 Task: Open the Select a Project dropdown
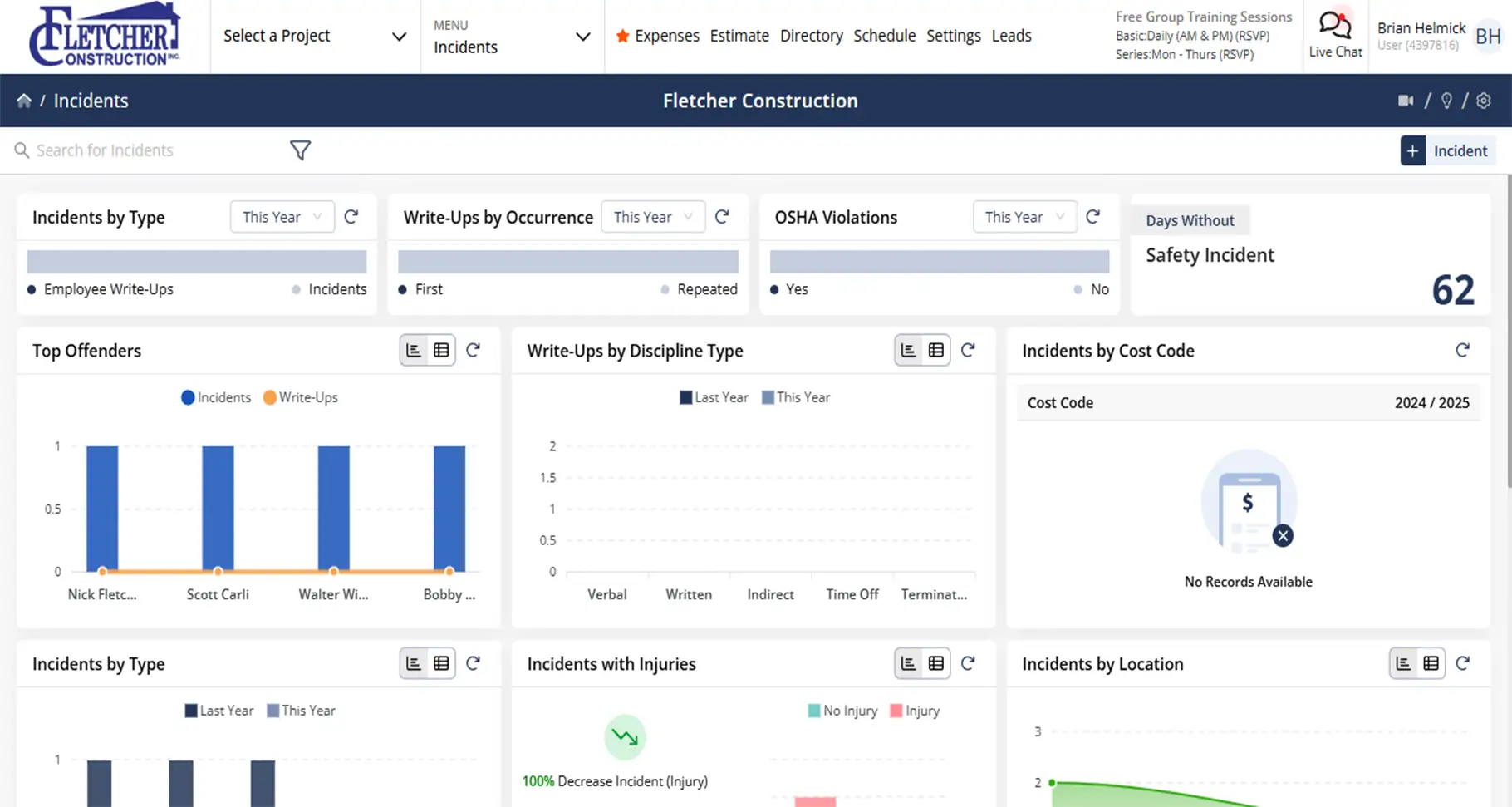(316, 36)
